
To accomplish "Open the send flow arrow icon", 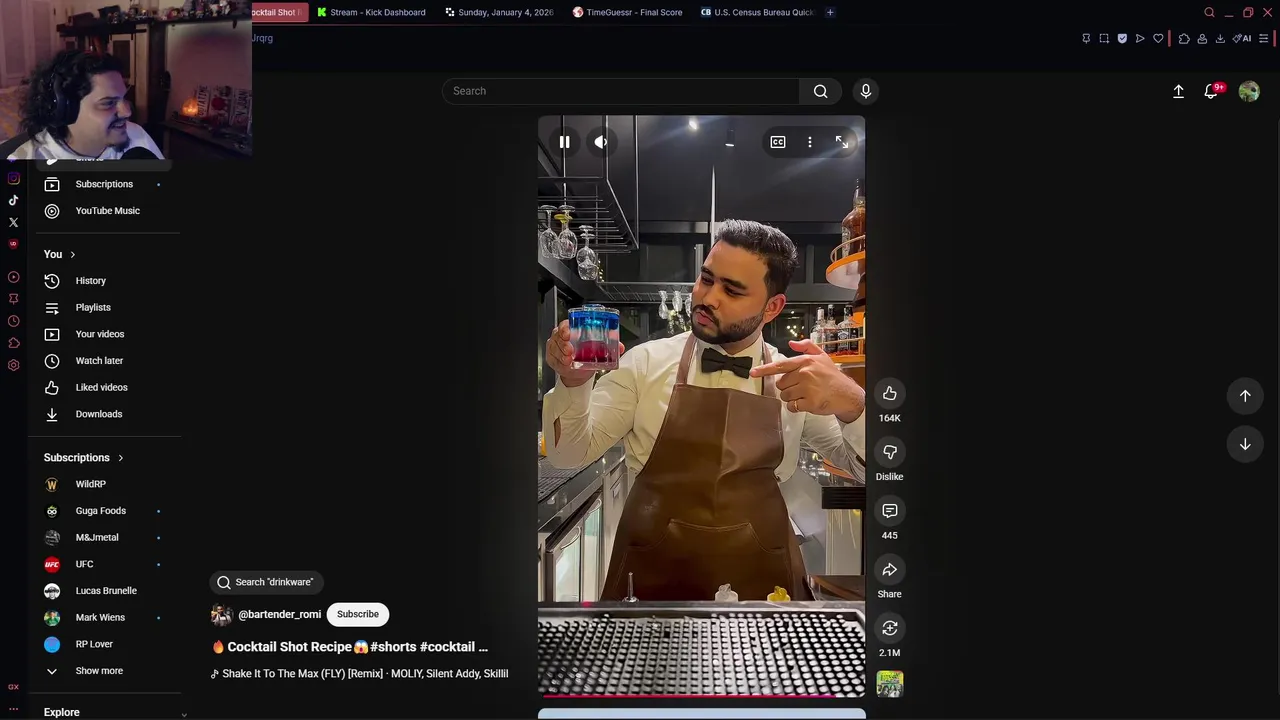I will pyautogui.click(x=1140, y=38).
